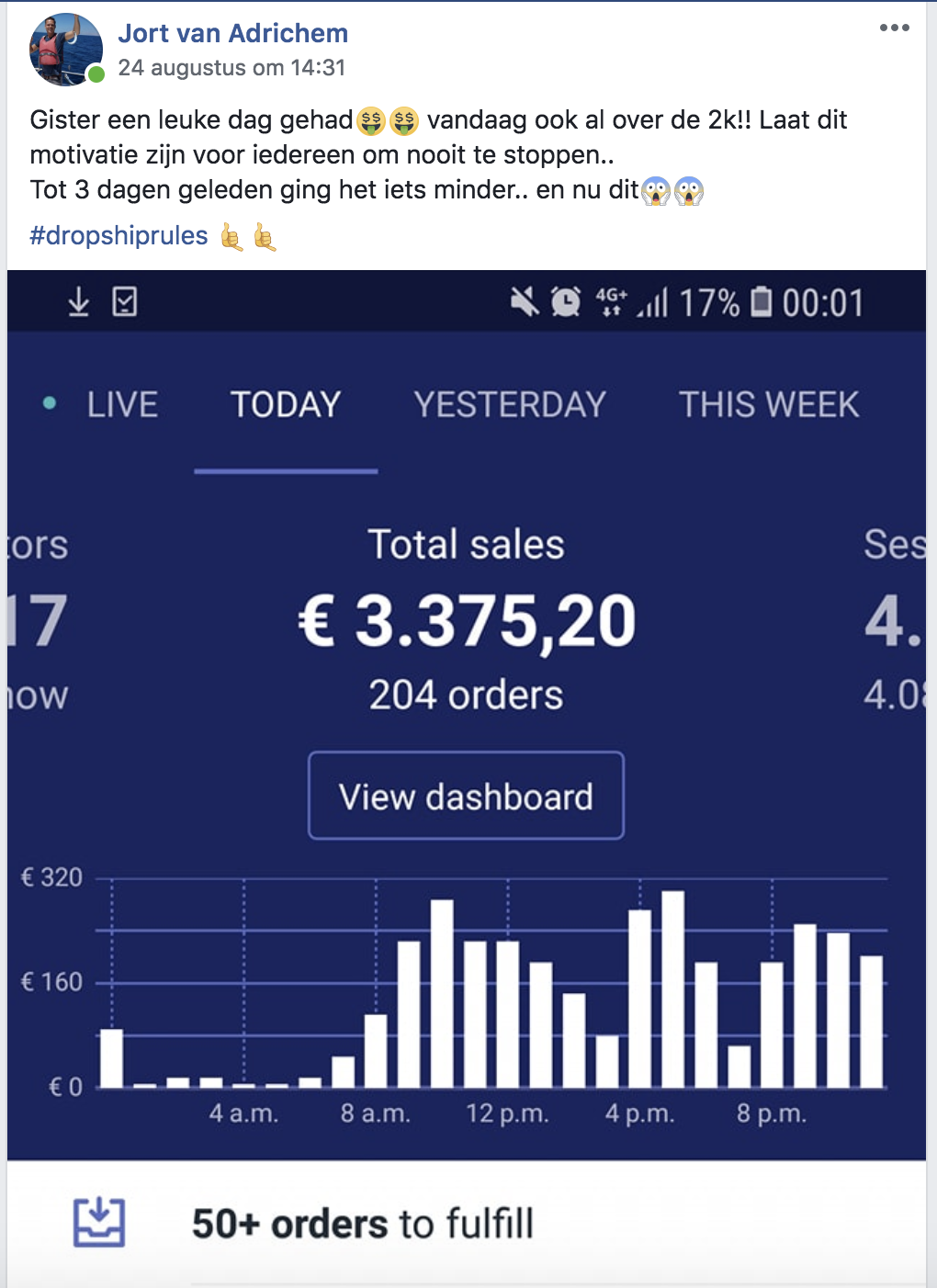
Task: Click the post timestamp 24 augustus
Action: point(231,68)
